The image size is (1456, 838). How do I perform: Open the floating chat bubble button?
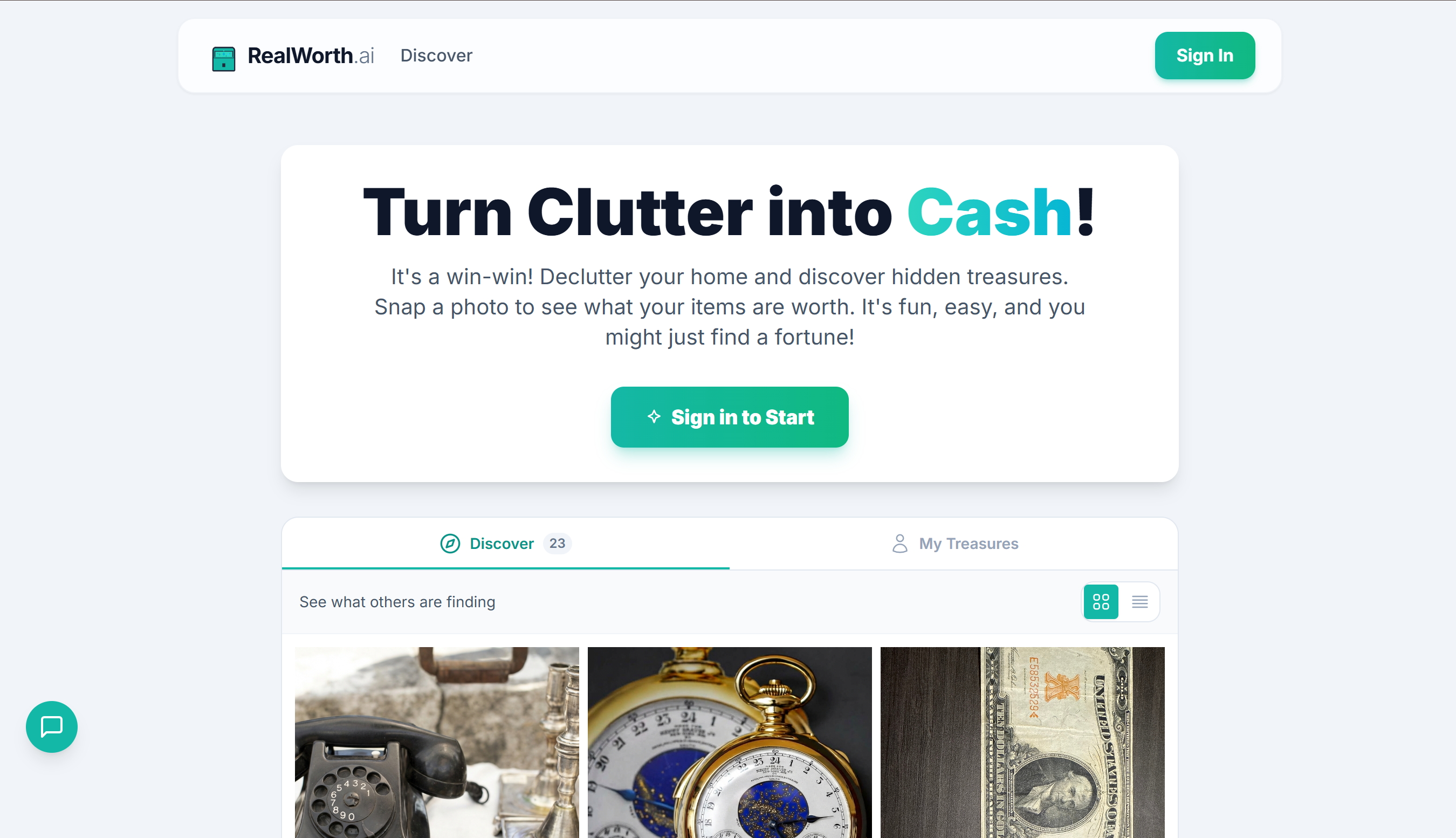pyautogui.click(x=52, y=726)
